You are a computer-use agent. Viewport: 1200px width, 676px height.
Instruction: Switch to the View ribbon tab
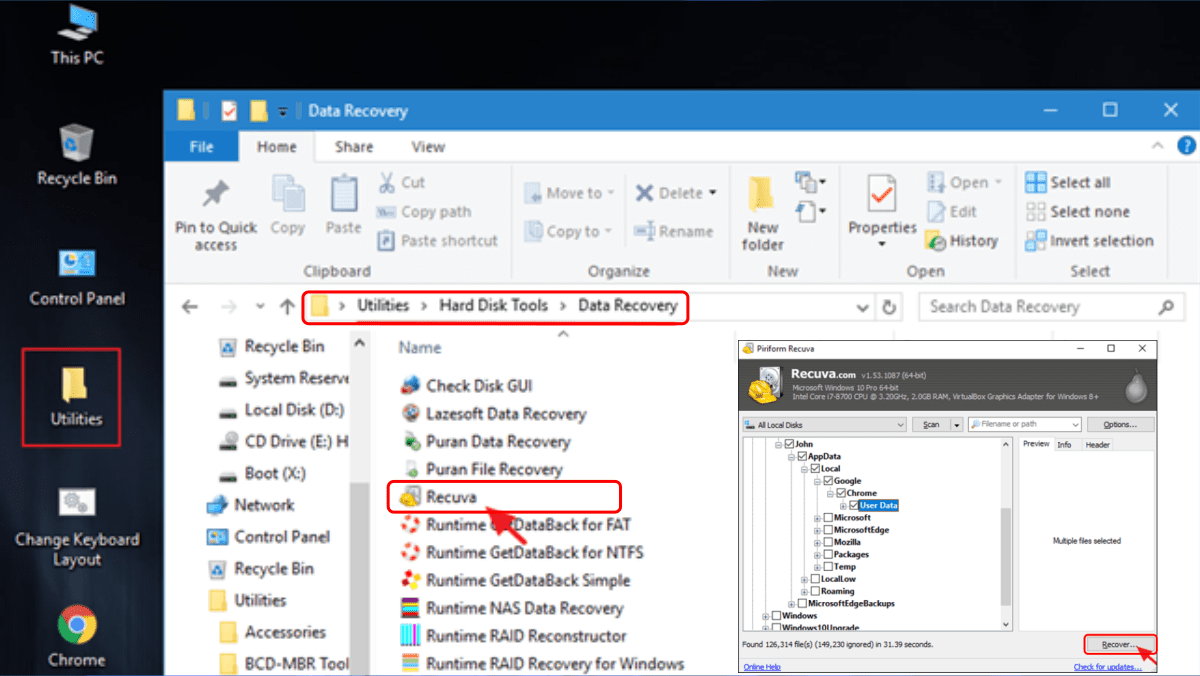click(427, 147)
